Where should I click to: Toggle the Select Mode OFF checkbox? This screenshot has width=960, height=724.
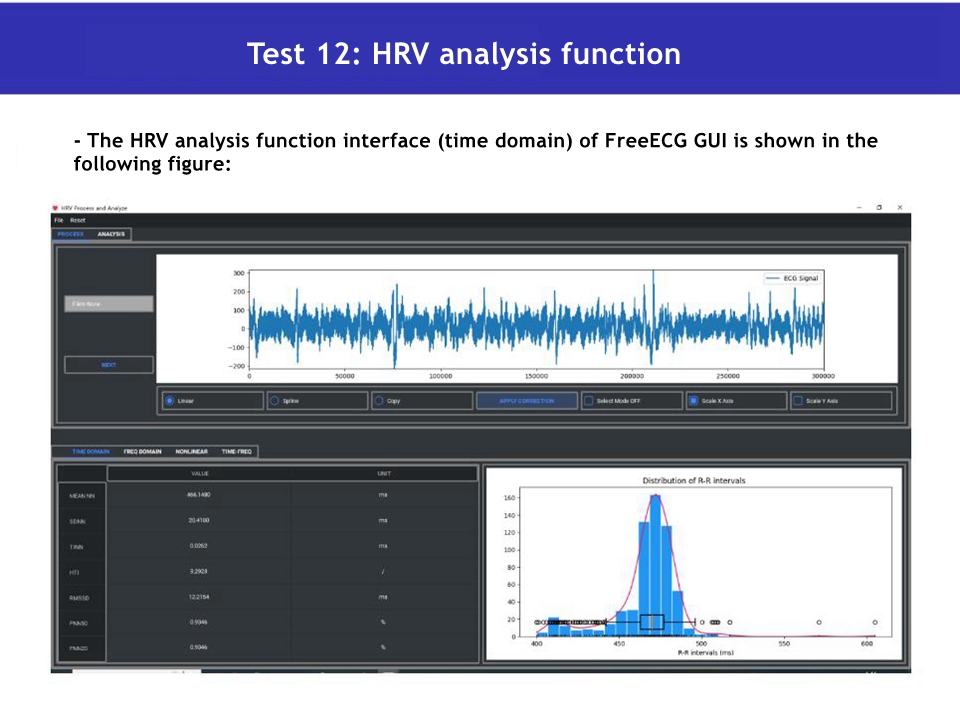589,400
